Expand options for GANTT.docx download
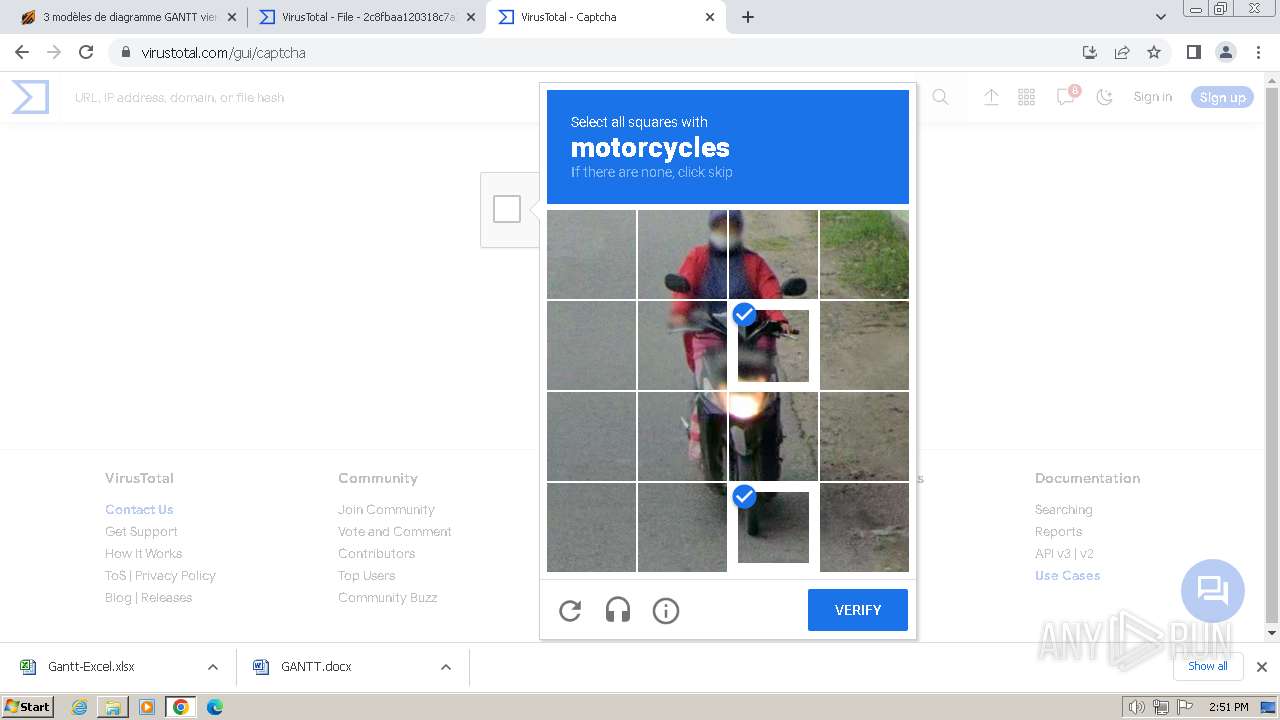This screenshot has width=1280, height=720. [x=446, y=667]
